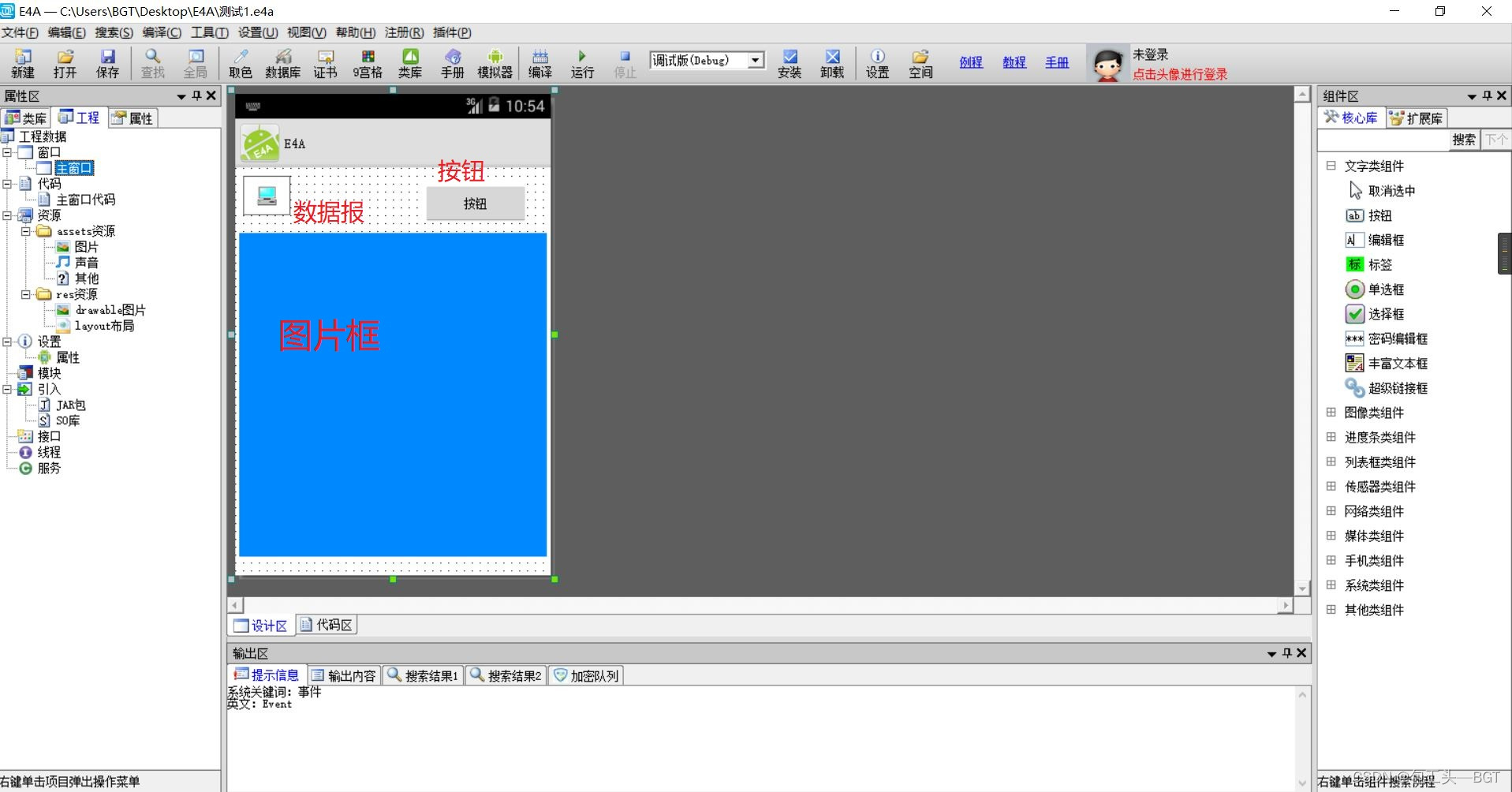The height and width of the screenshot is (792, 1512).
Task: Expand the 图像类组件 group
Action: tap(1331, 412)
